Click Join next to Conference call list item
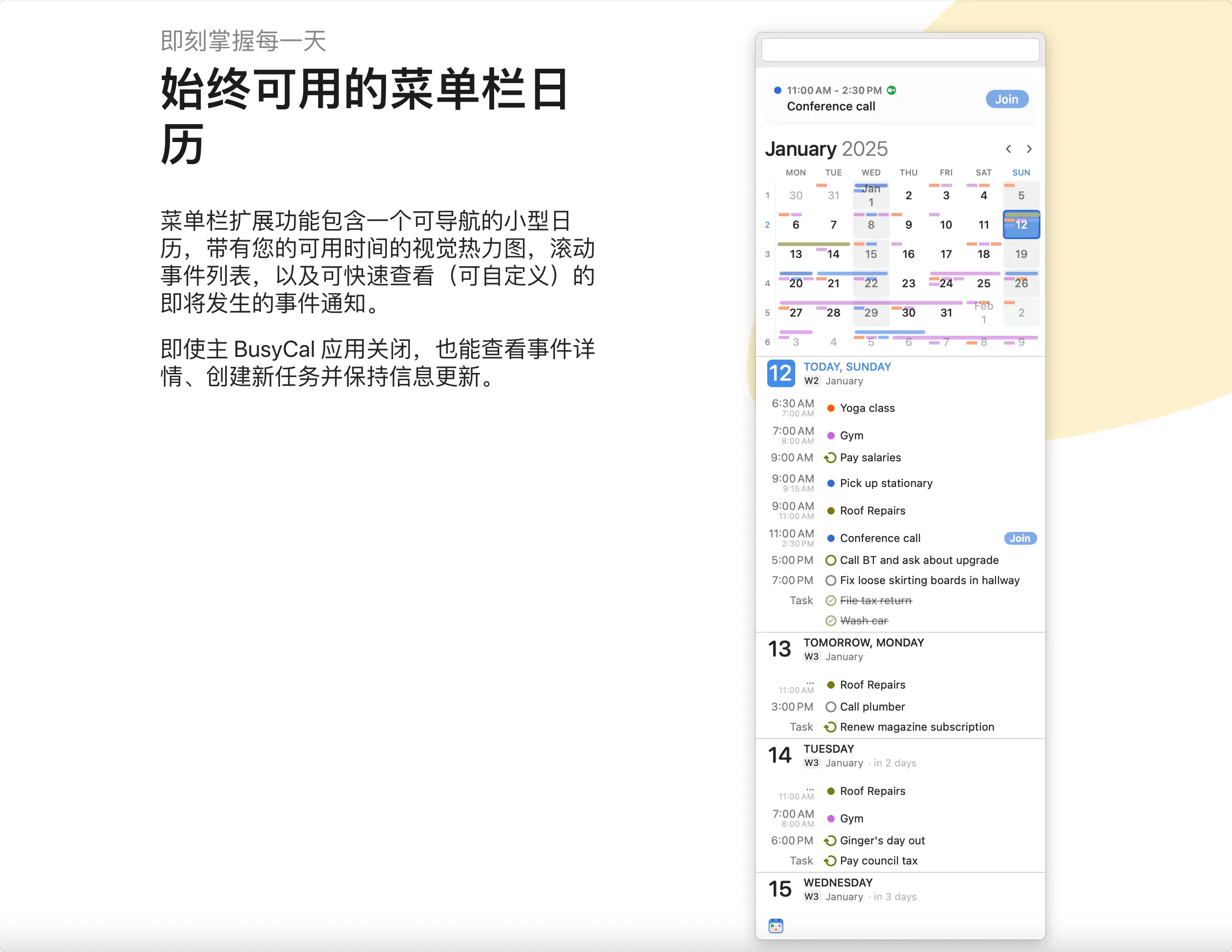 click(x=1020, y=538)
